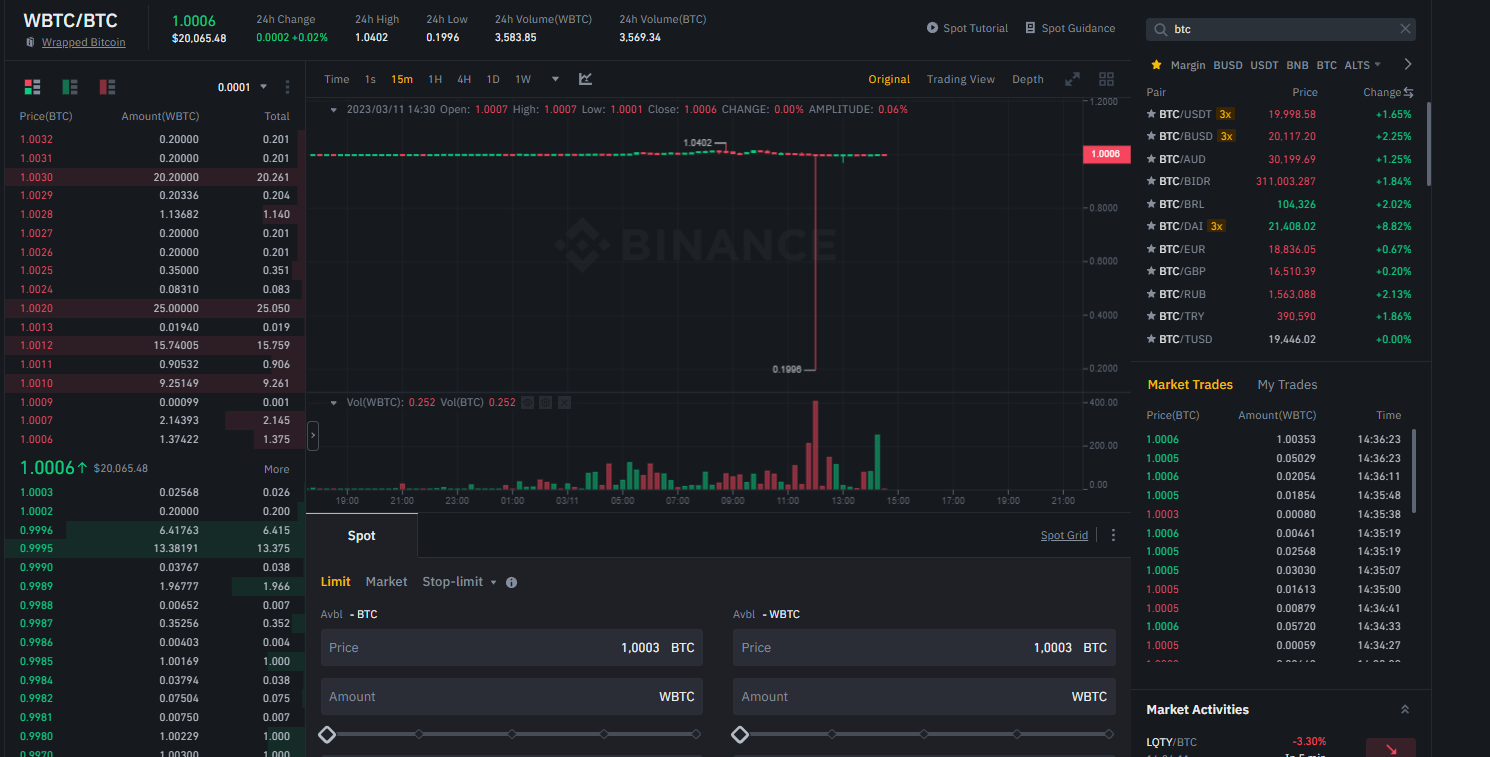Show only sell orders in order book
This screenshot has height=757, width=1490.
[x=107, y=87]
